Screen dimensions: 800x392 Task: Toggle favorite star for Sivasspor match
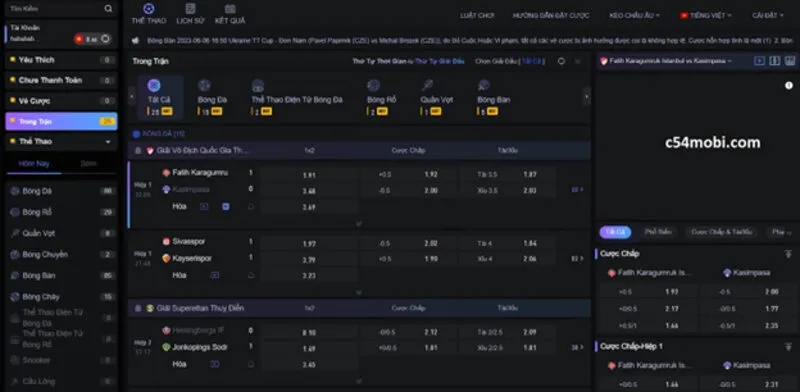coord(251,276)
